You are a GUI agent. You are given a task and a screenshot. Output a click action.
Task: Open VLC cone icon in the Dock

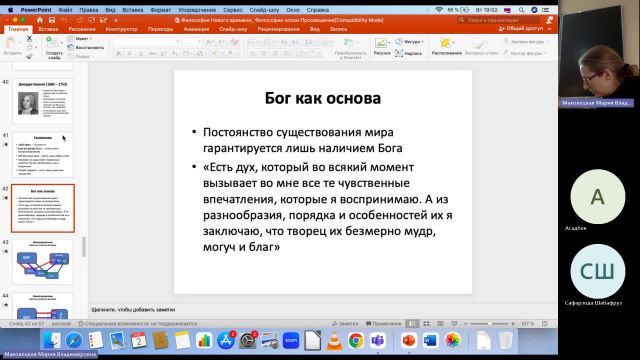[334, 340]
